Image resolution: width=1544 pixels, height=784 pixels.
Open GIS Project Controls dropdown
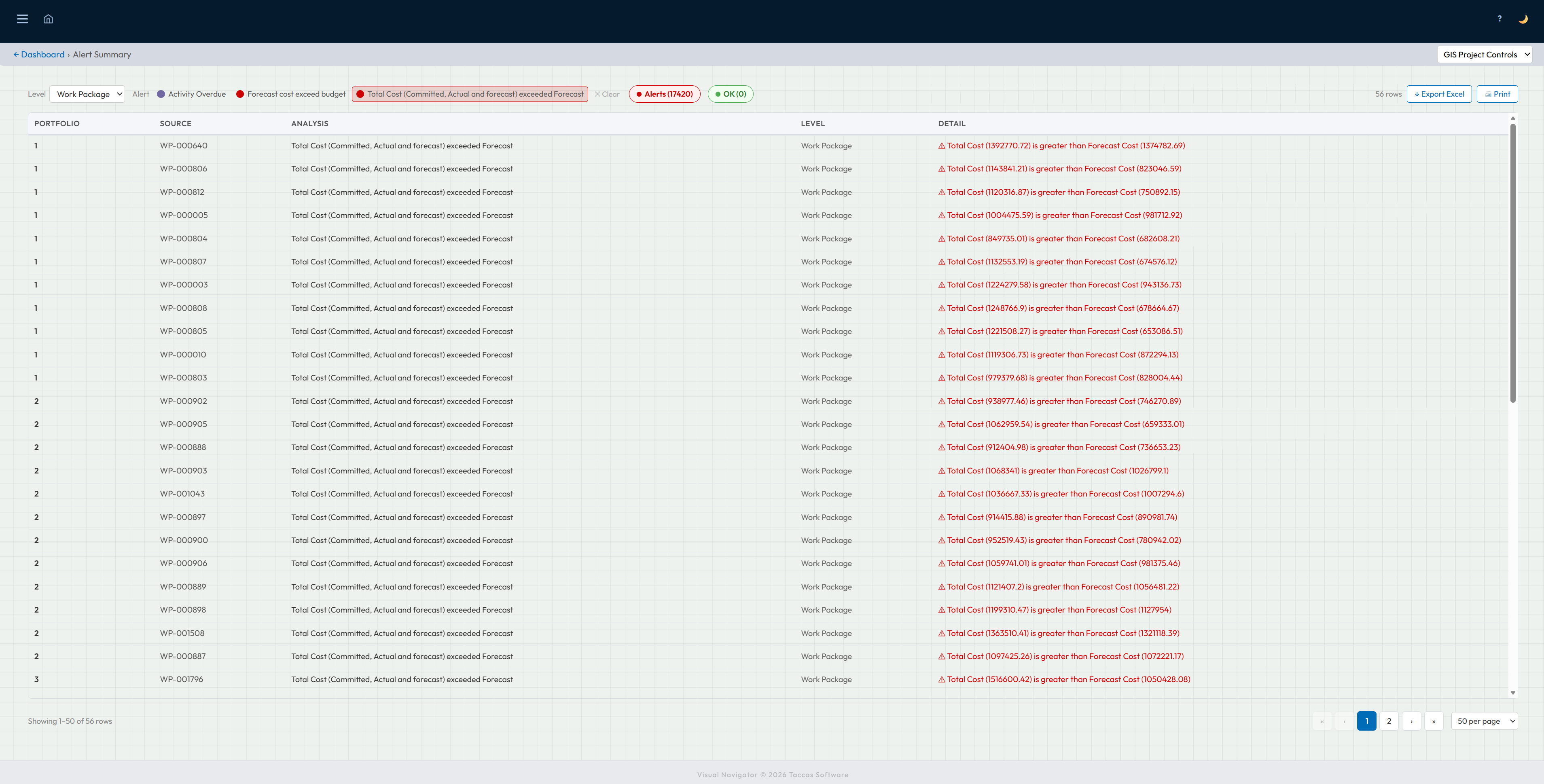(1484, 55)
